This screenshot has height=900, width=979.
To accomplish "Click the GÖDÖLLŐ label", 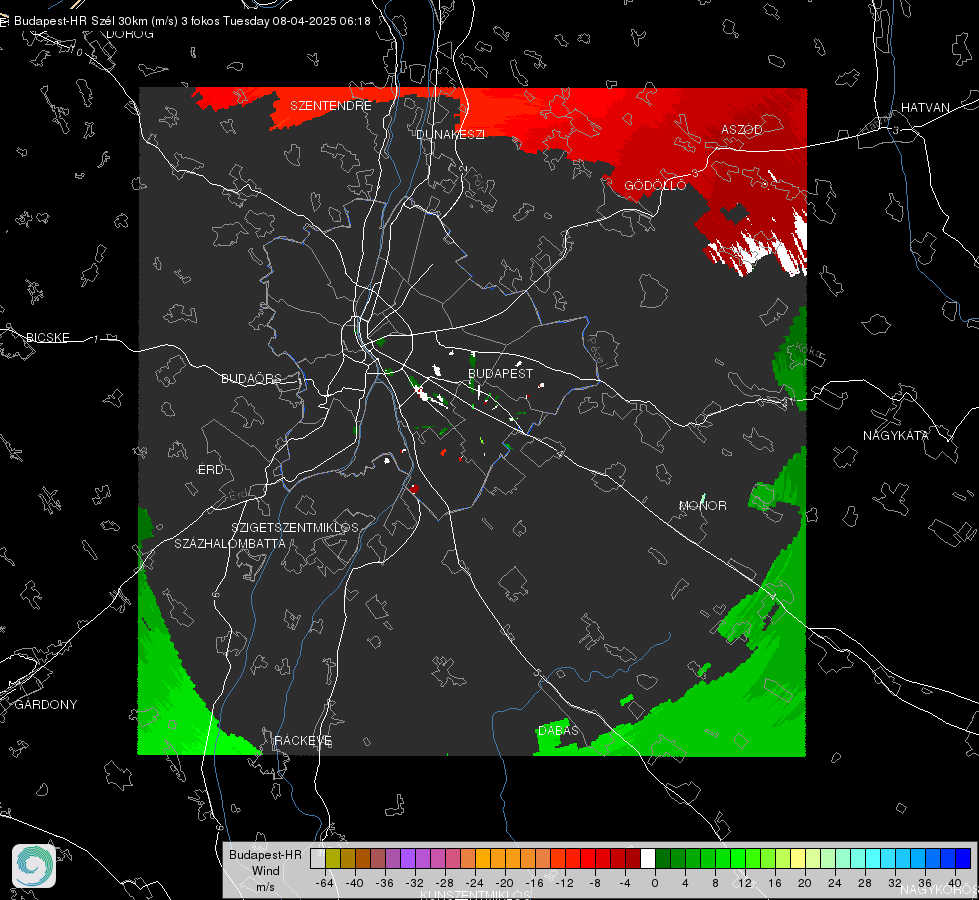I will pos(655,185).
